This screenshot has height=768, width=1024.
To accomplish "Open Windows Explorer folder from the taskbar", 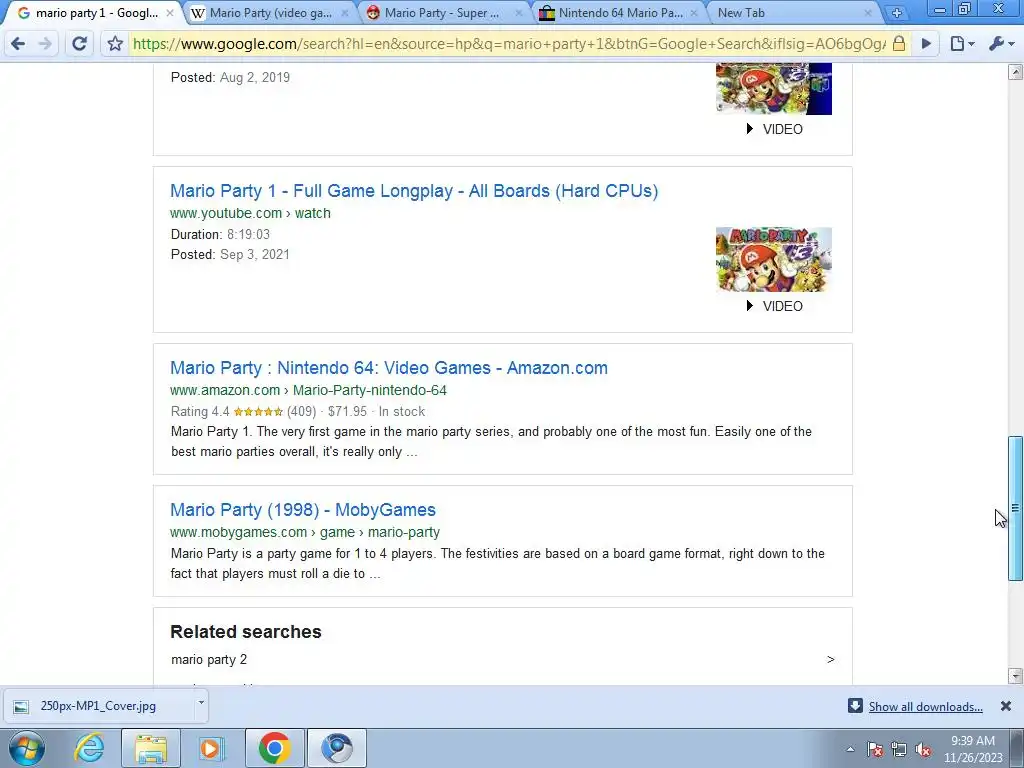I will [x=151, y=748].
